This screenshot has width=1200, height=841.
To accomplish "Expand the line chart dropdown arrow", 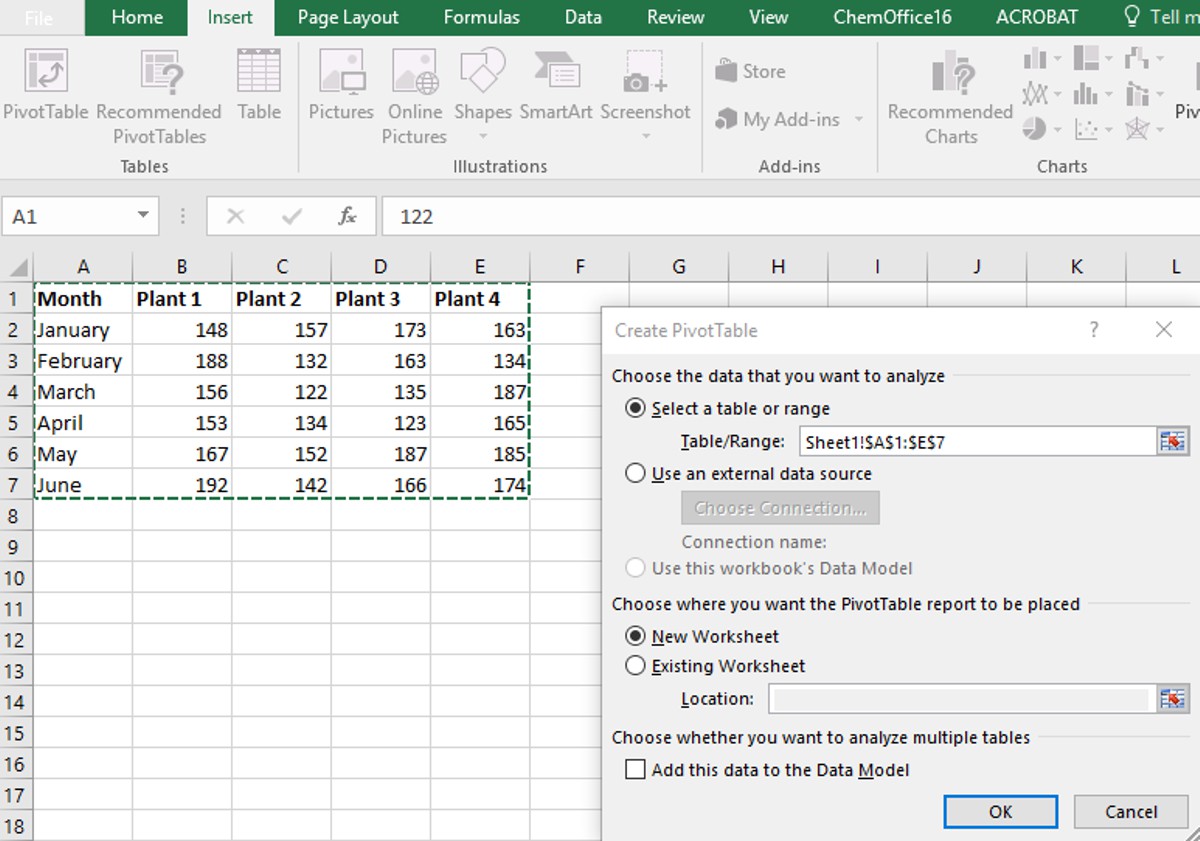I will pyautogui.click(x=1057, y=95).
